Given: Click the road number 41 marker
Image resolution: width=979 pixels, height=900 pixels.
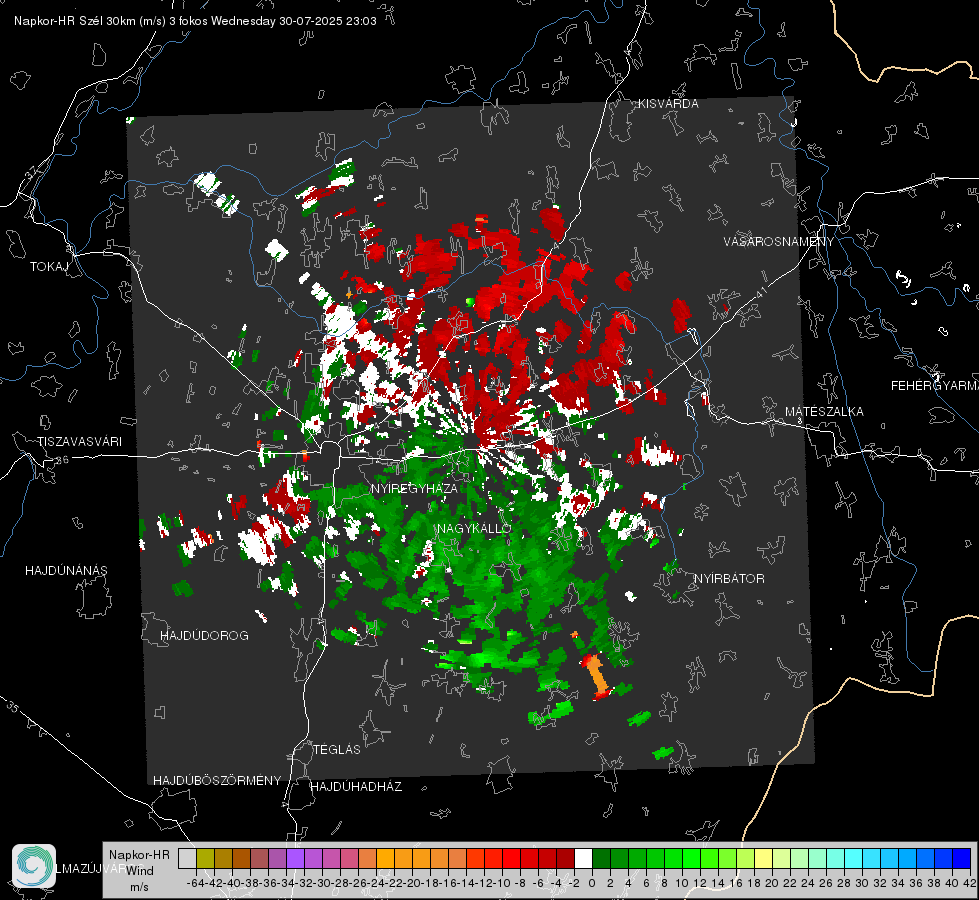Looking at the screenshot, I should coord(760,293).
